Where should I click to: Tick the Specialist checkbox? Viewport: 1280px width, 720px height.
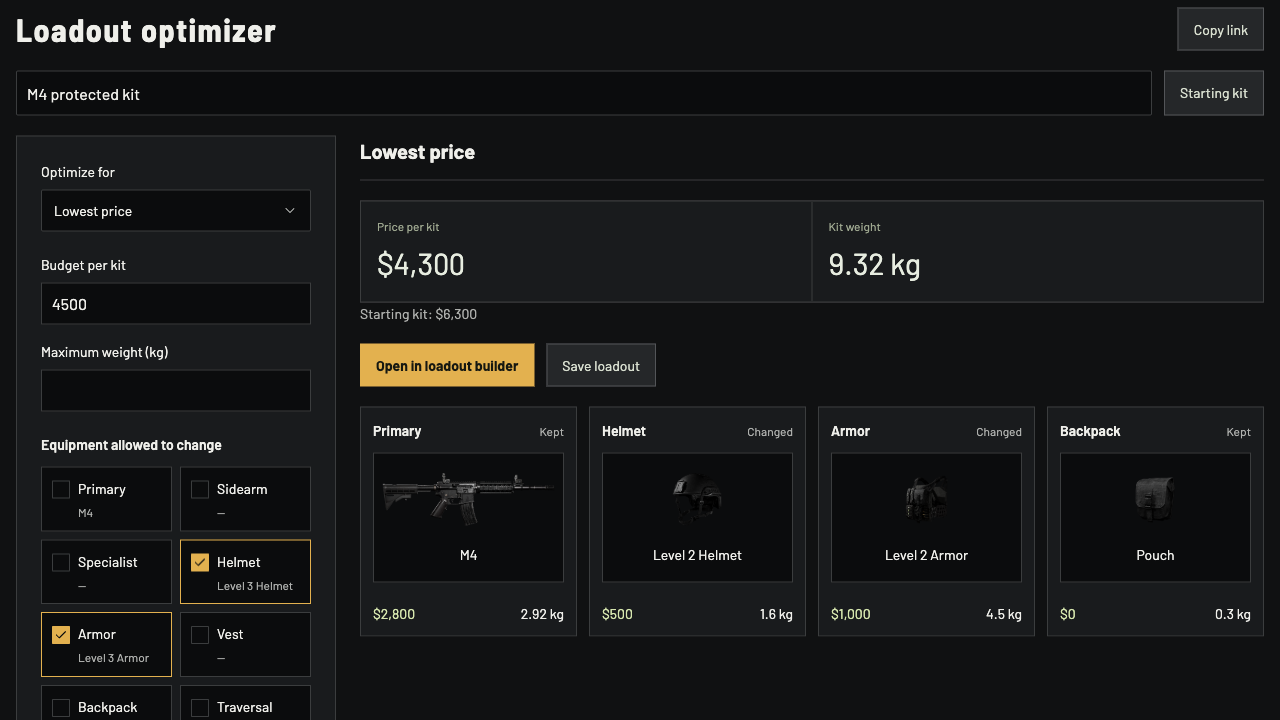pos(61,563)
